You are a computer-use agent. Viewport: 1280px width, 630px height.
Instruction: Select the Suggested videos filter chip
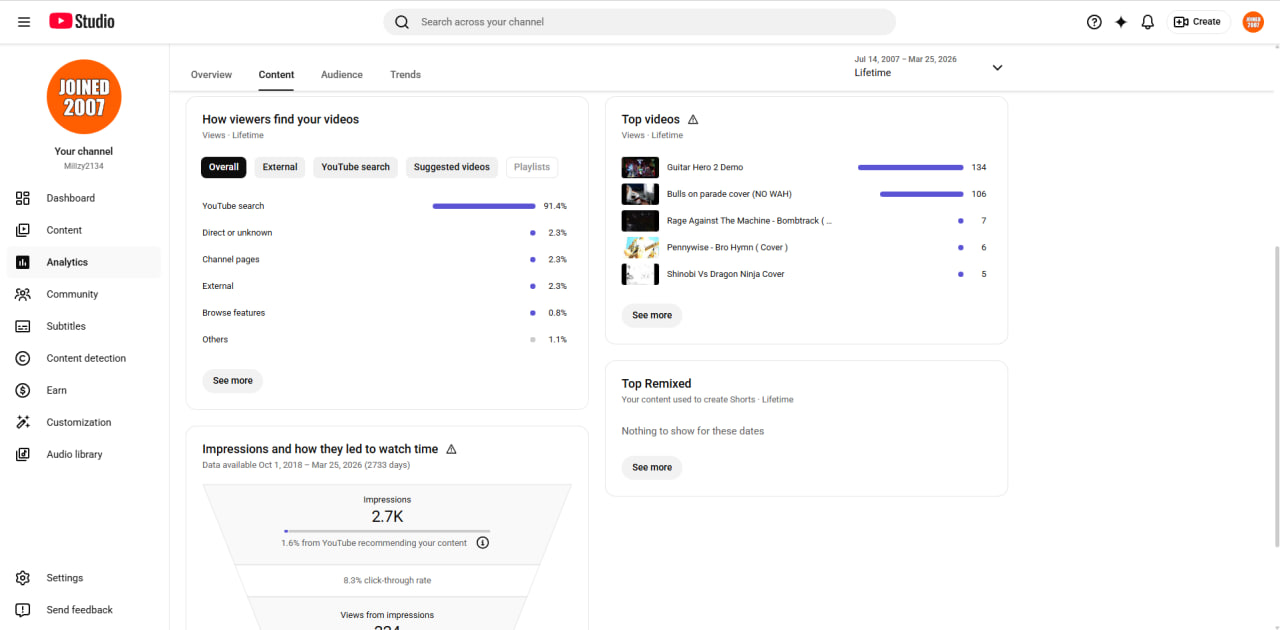tap(452, 167)
